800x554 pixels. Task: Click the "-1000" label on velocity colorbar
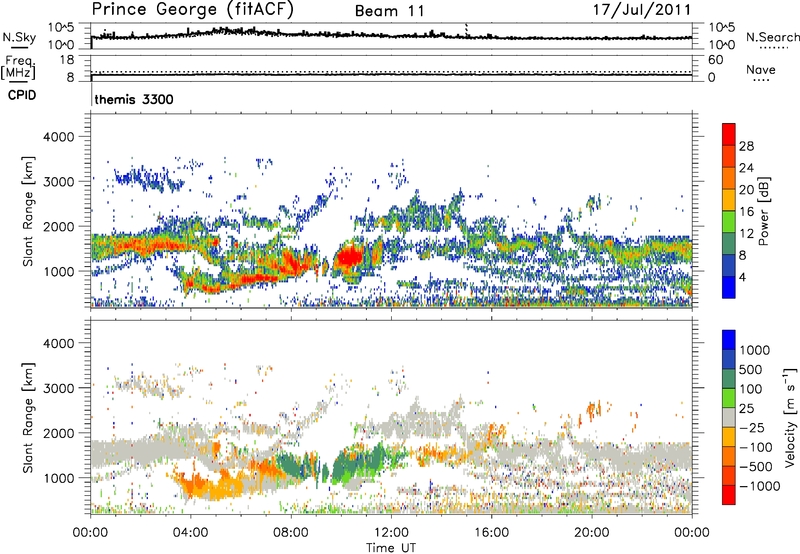tap(760, 486)
